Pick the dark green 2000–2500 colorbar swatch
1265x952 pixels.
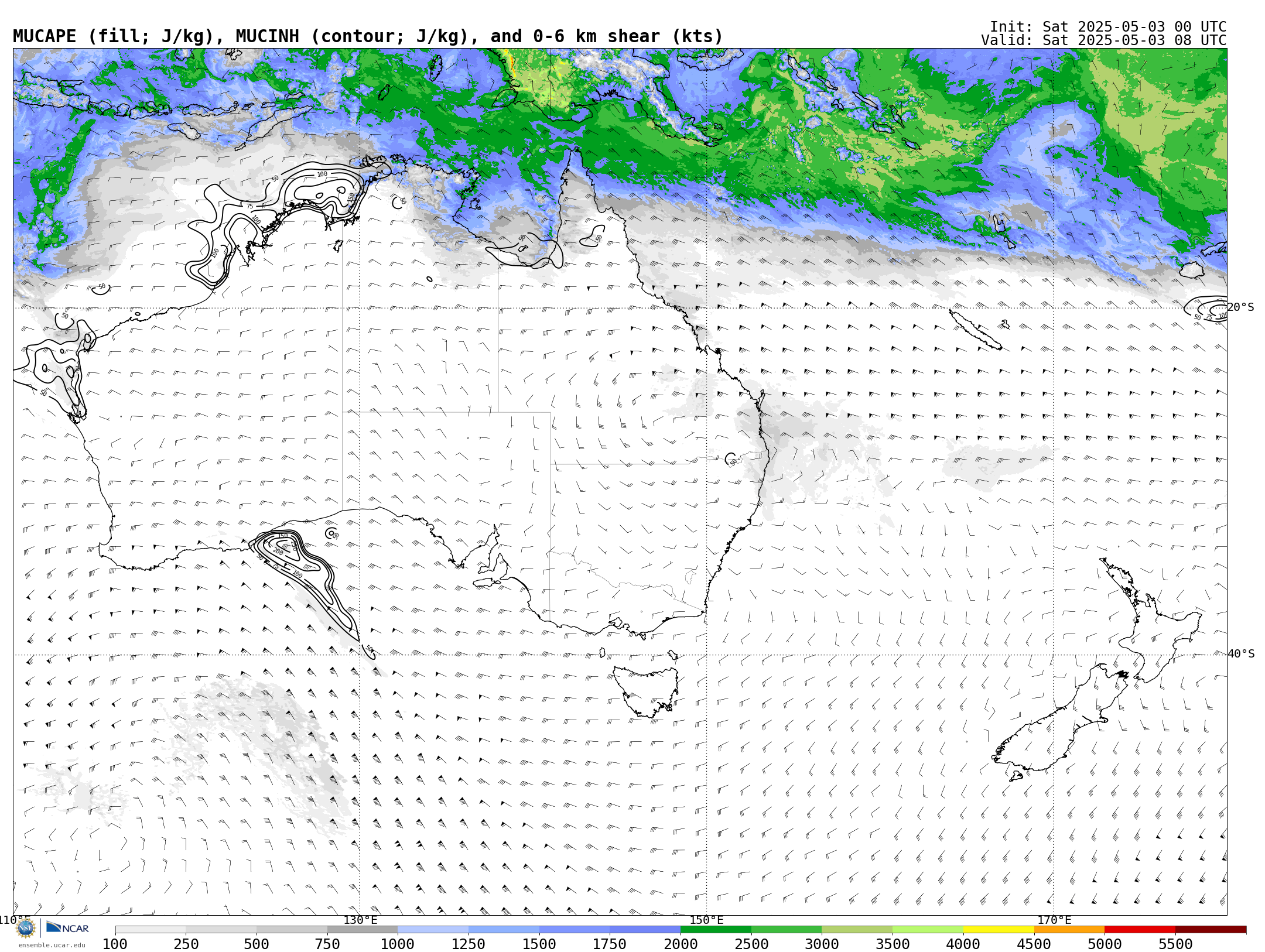pyautogui.click(x=716, y=930)
